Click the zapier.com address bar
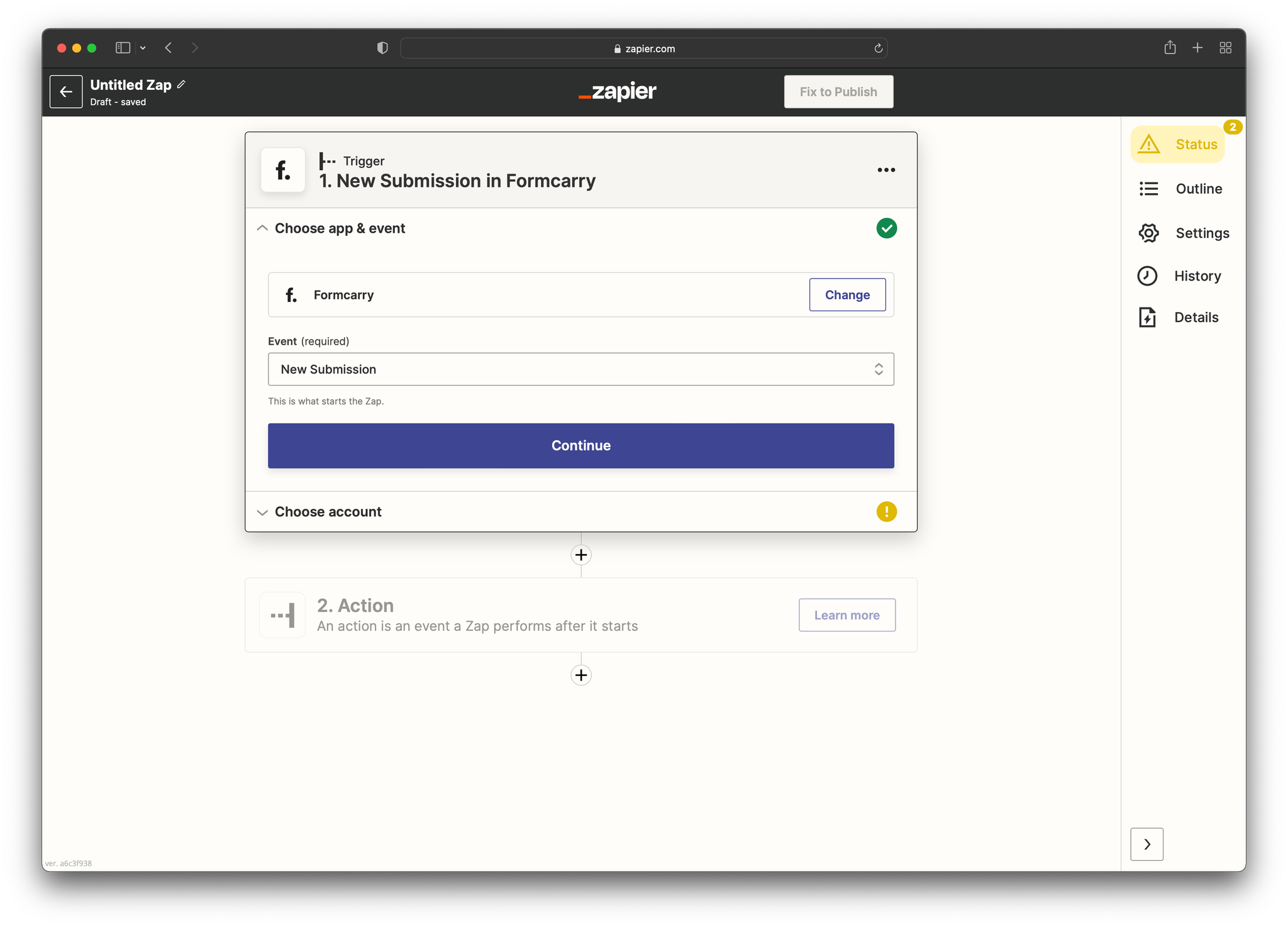This screenshot has height=927, width=1288. tap(644, 48)
